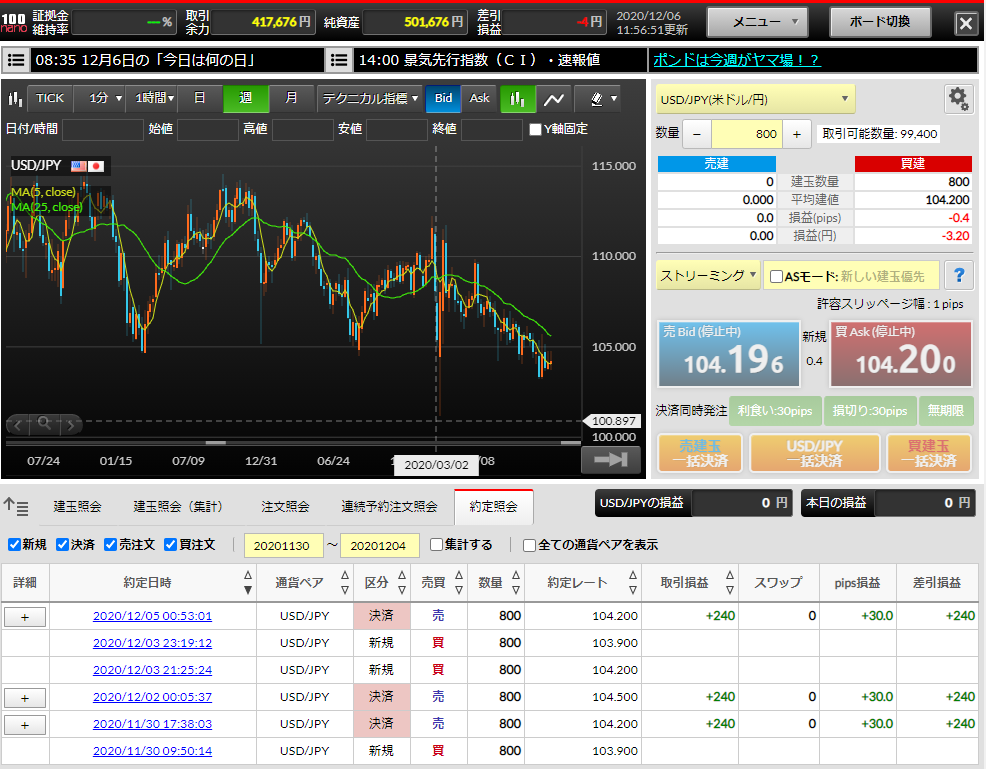
Task: Switch to 建玉照会 tab
Action: pos(77,507)
